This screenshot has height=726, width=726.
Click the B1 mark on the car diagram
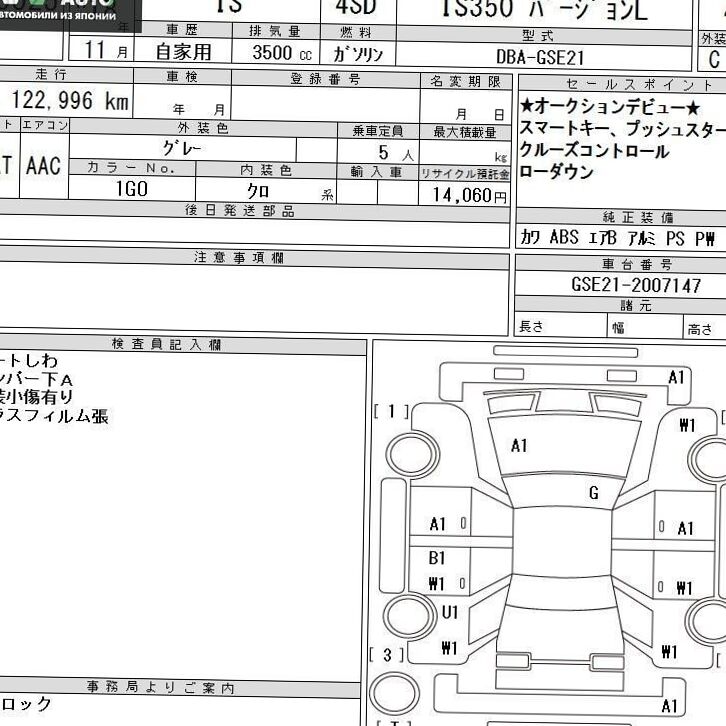(x=437, y=558)
